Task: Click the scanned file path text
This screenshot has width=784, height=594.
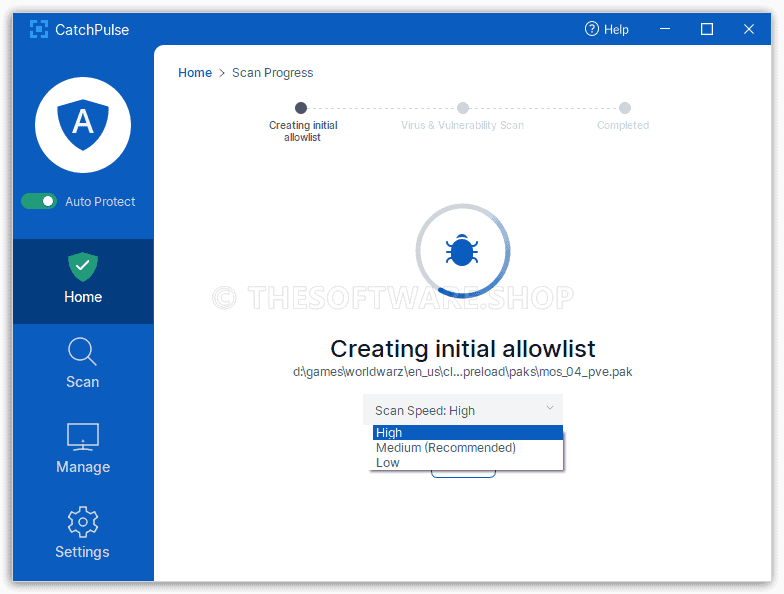Action: click(x=462, y=372)
